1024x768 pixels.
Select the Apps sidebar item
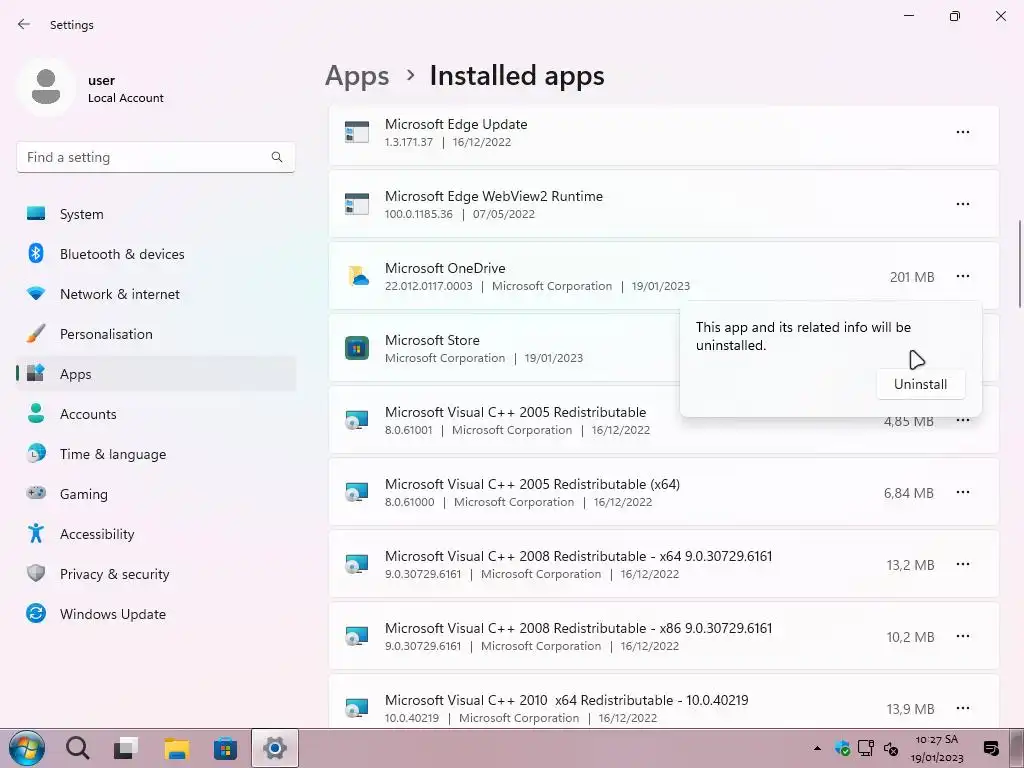[156, 374]
